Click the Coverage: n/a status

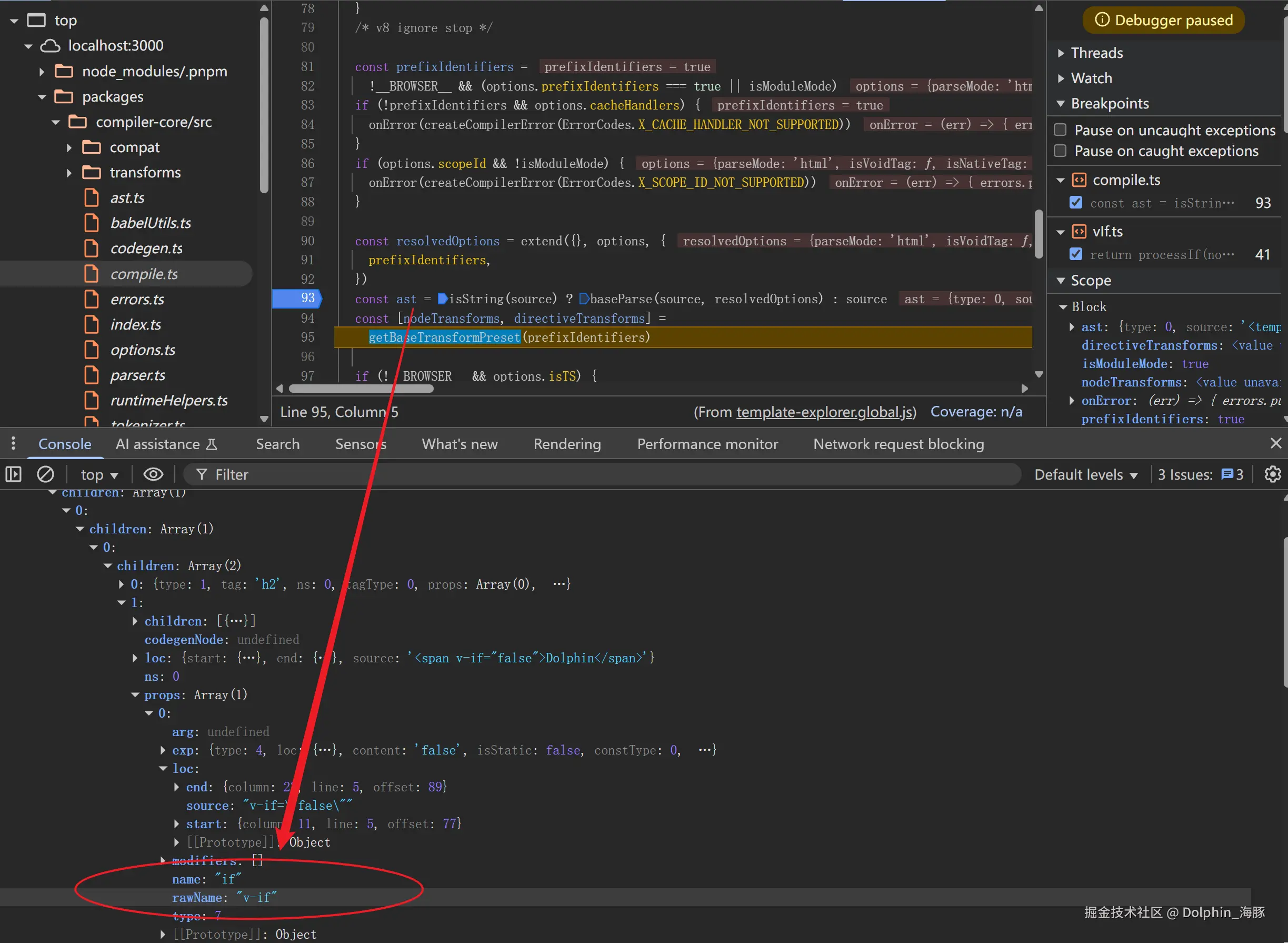(976, 412)
